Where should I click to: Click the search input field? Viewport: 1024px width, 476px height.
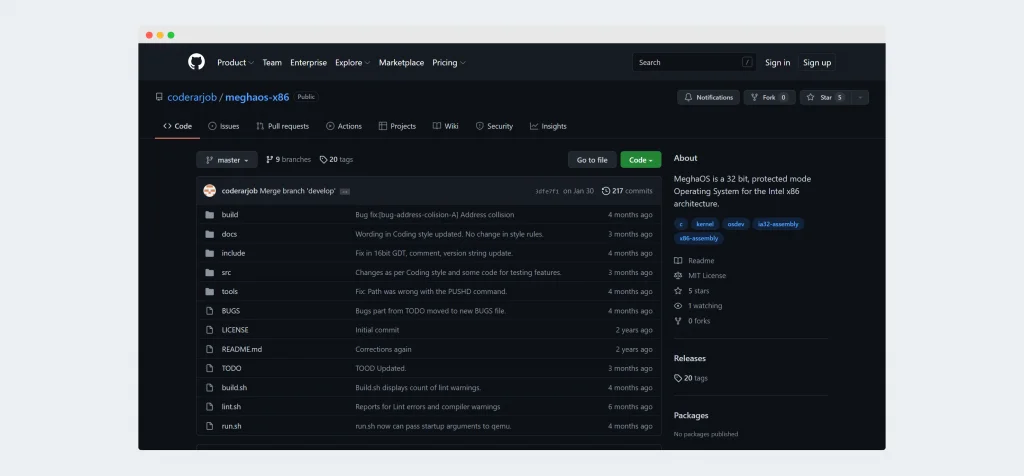(x=694, y=63)
